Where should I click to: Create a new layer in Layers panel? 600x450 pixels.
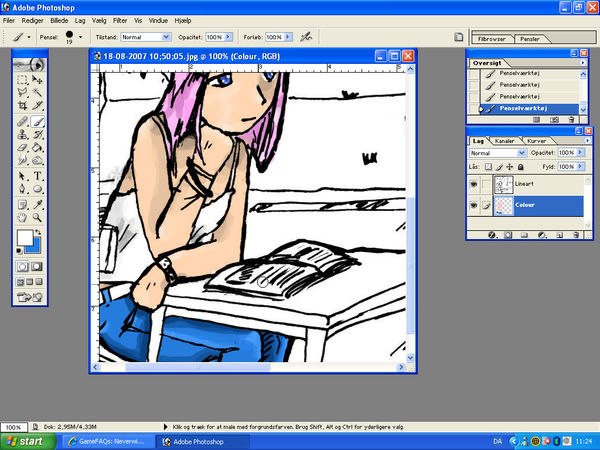pos(559,235)
